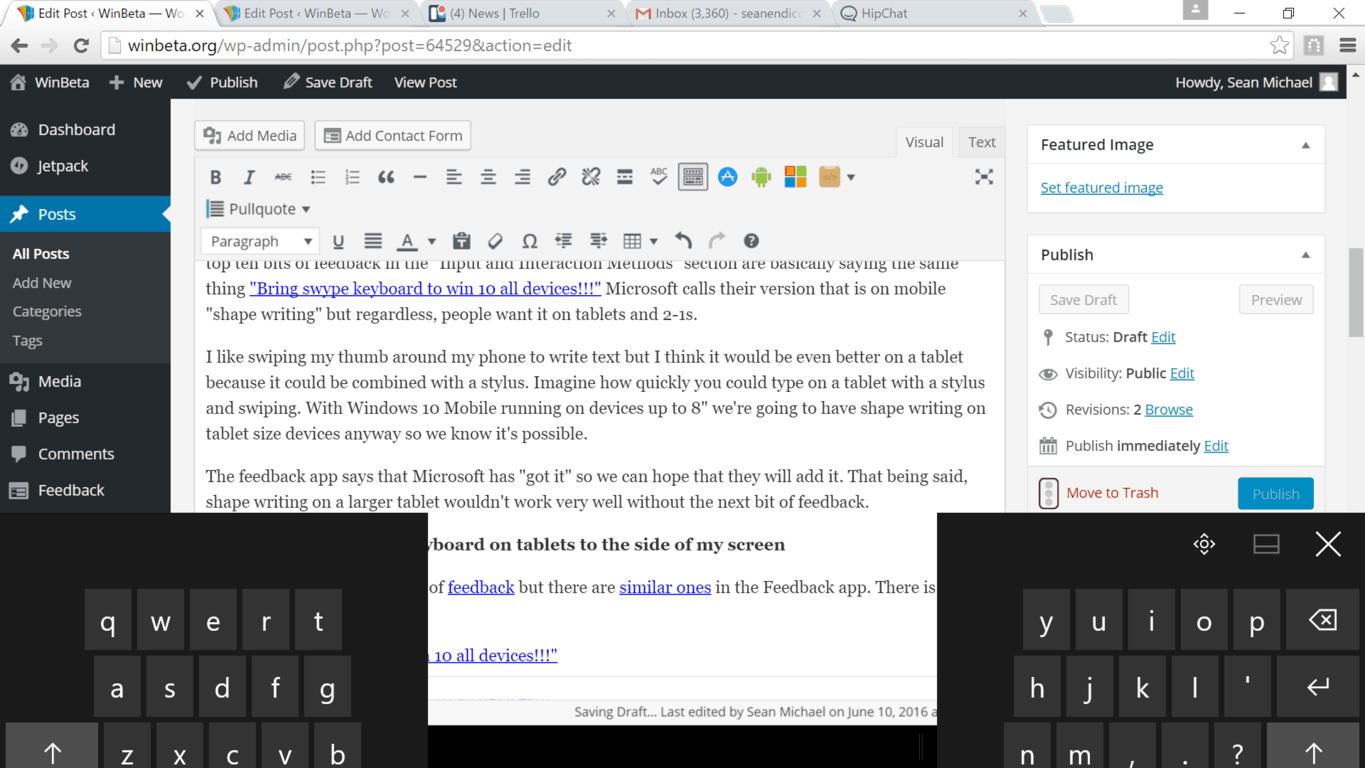Insert blockquote
The image size is (1365, 768).
click(386, 177)
